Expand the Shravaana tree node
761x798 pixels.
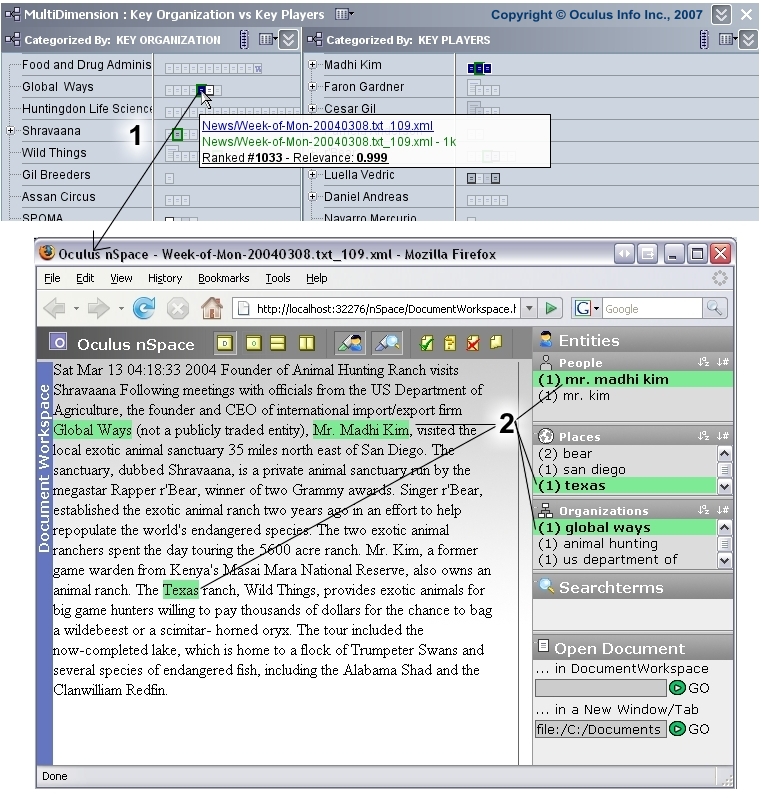coord(10,131)
